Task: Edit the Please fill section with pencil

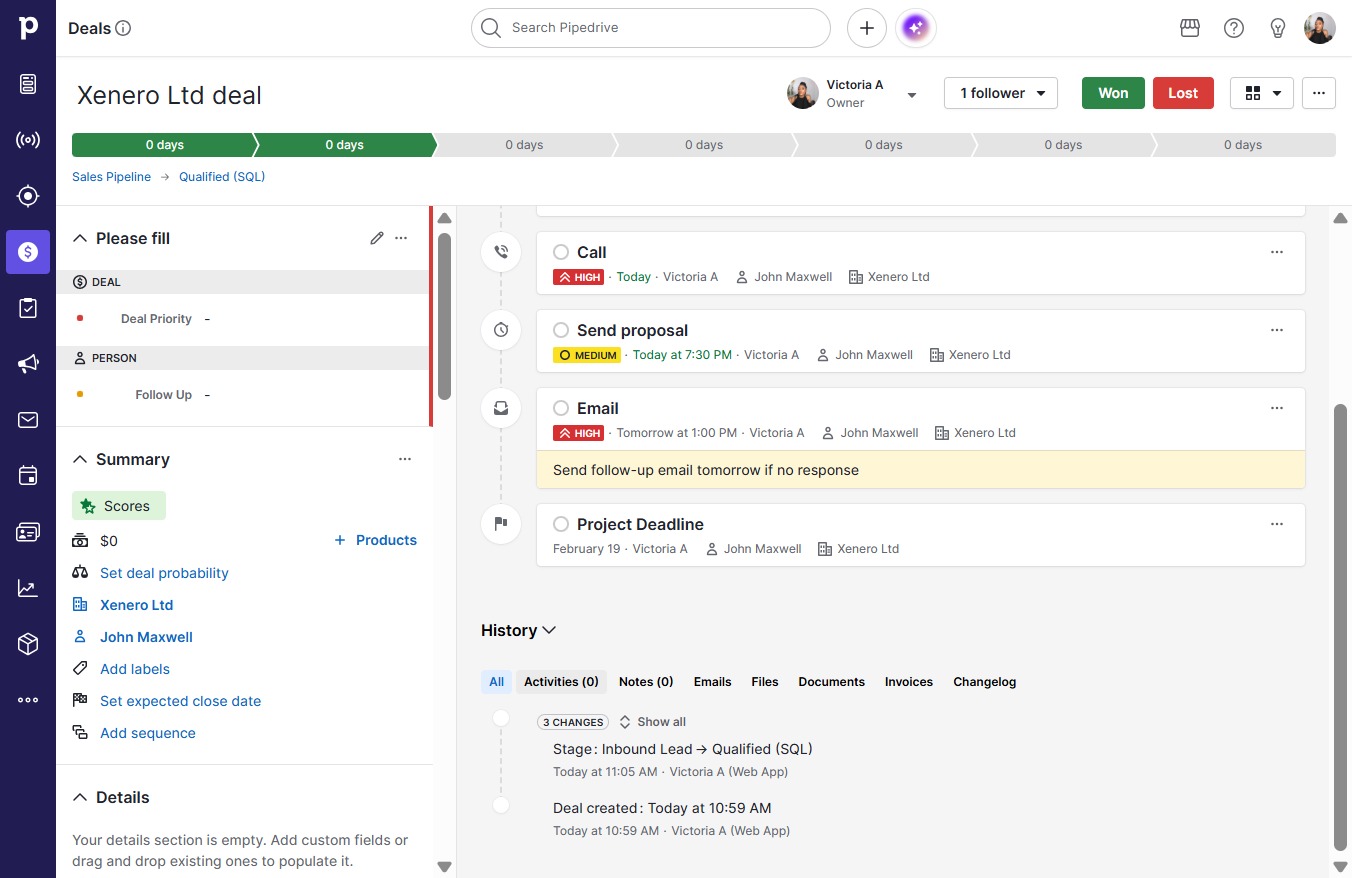Action: [377, 238]
